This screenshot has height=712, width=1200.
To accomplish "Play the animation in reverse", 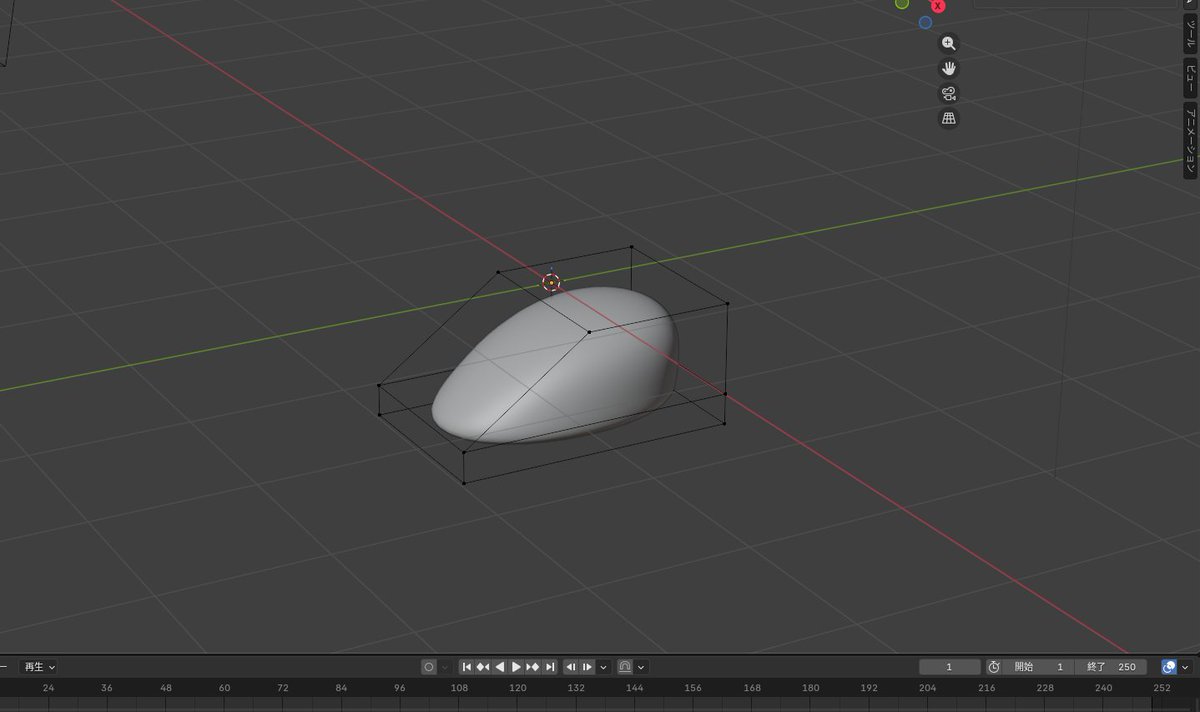I will pos(500,667).
